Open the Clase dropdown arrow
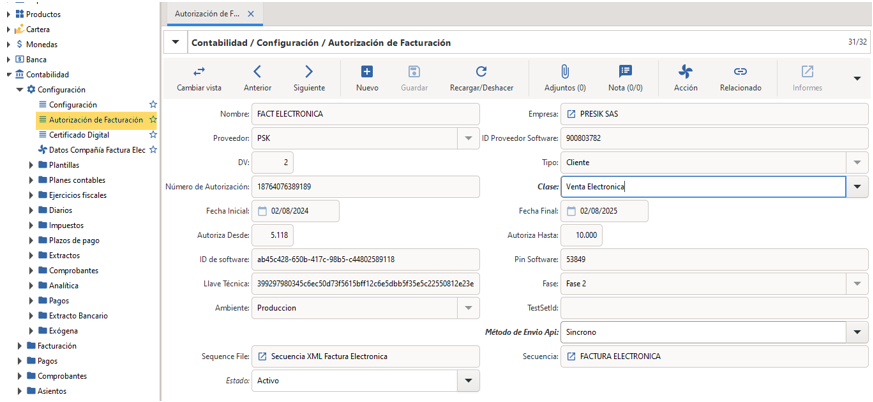The height and width of the screenshot is (402, 873). (857, 187)
